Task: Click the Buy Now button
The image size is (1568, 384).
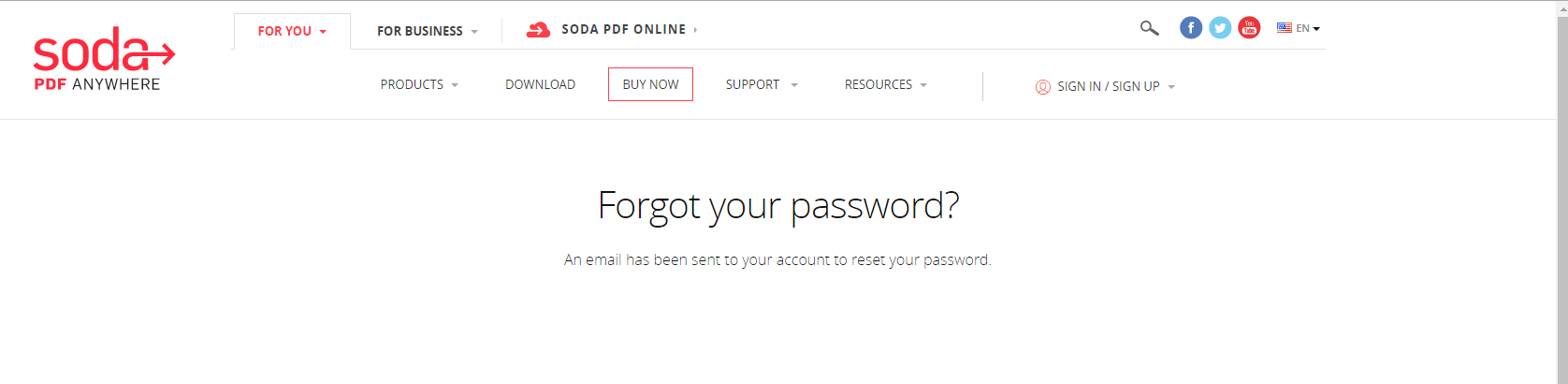Action: (x=650, y=84)
